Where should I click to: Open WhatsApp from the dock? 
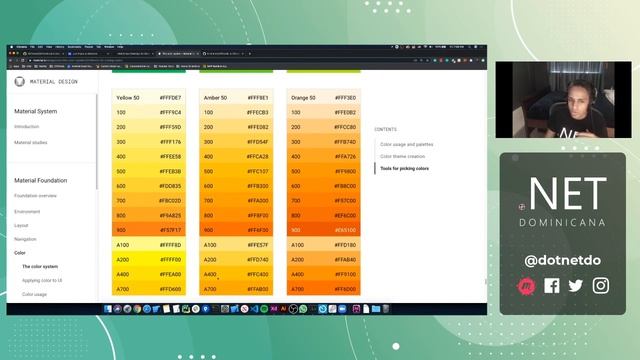303,309
